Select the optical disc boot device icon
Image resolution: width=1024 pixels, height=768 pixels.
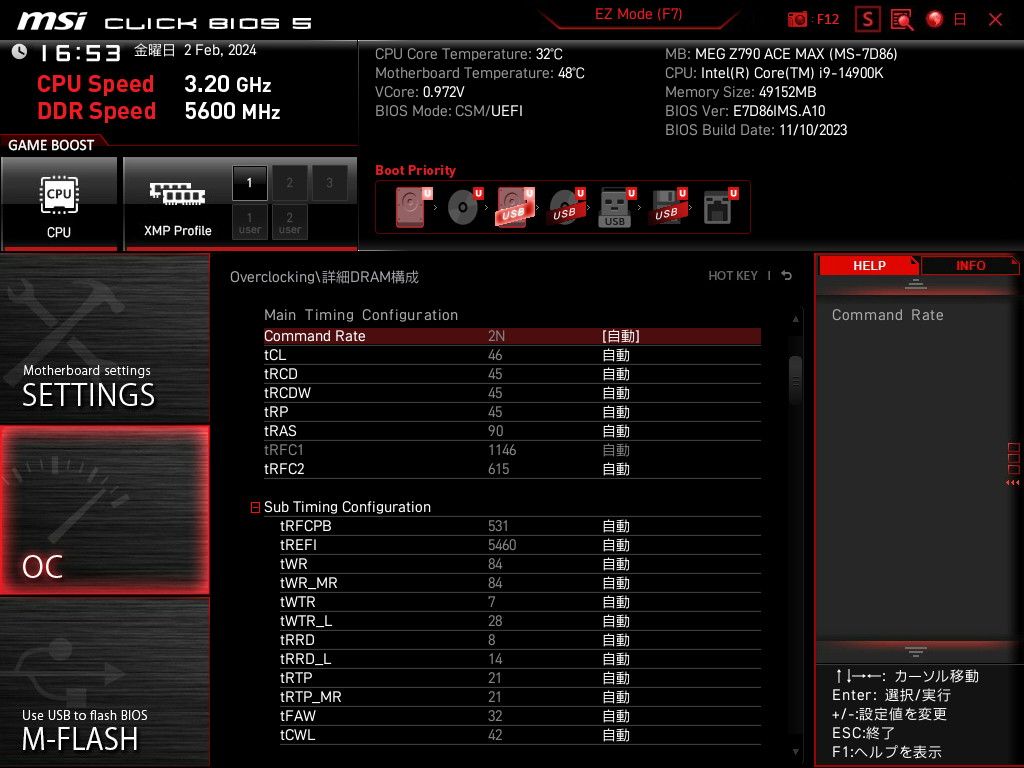pos(464,207)
